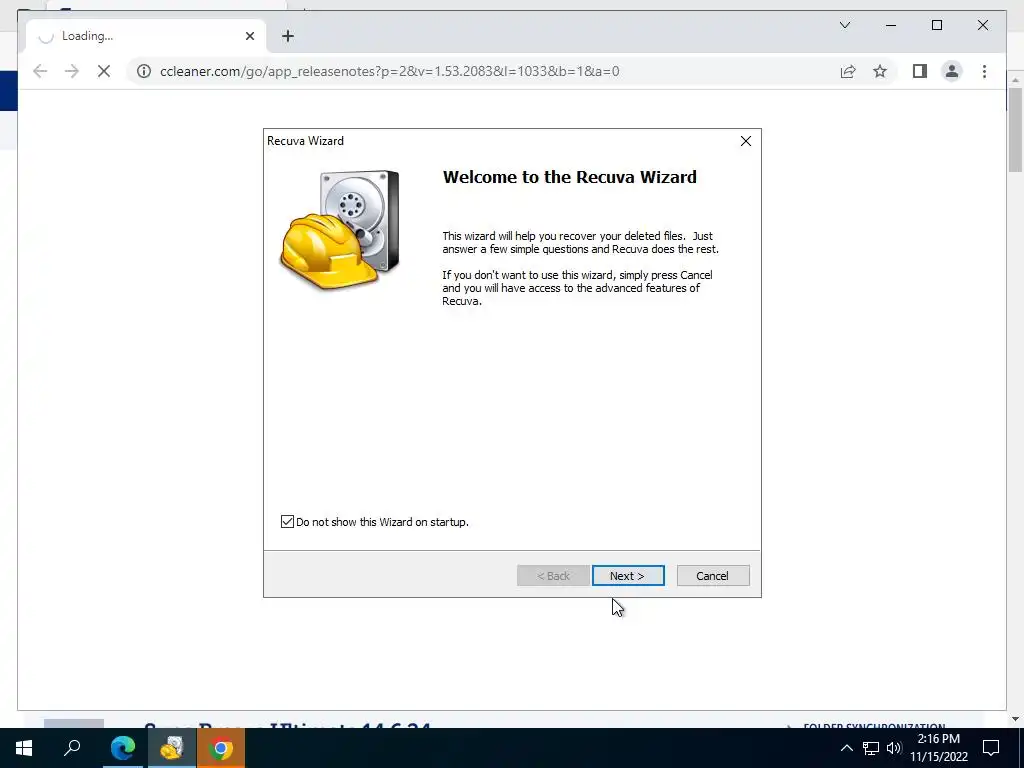This screenshot has height=768, width=1024.
Task: Stop loading the page
Action: (x=104, y=71)
